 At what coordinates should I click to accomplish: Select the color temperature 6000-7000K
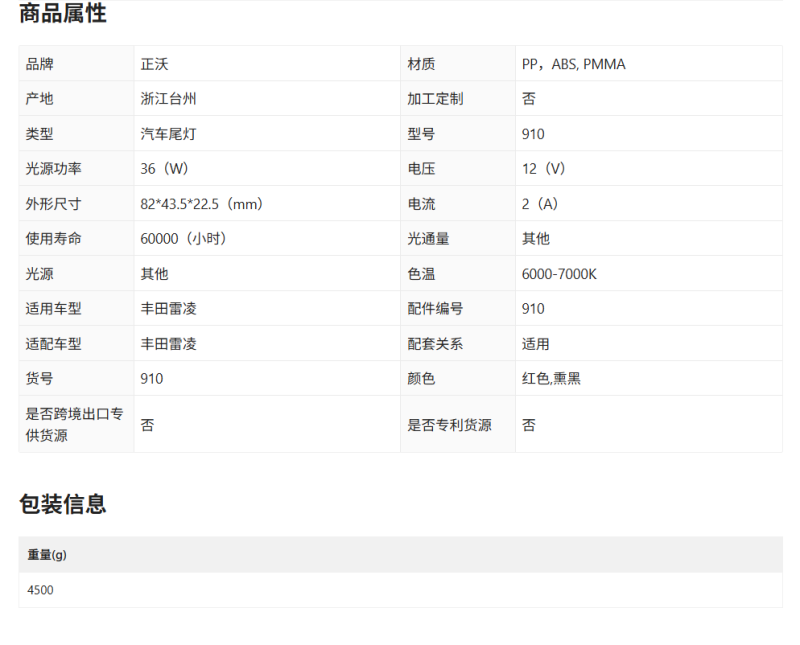559,274
